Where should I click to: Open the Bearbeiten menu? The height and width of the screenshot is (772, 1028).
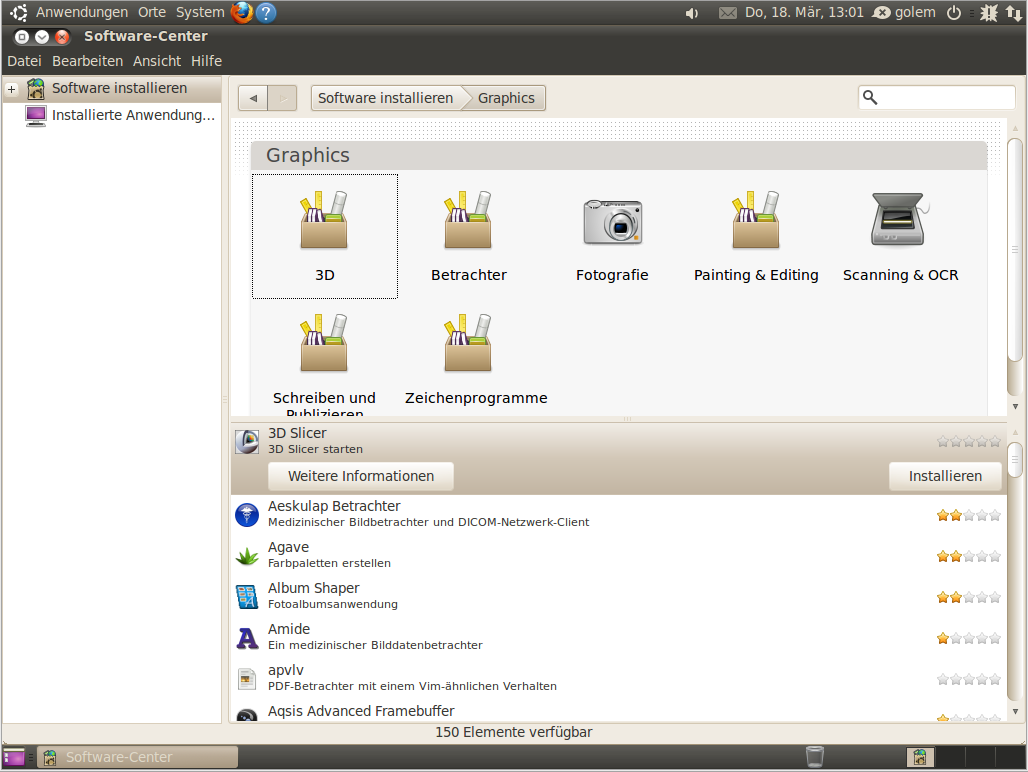(x=88, y=61)
